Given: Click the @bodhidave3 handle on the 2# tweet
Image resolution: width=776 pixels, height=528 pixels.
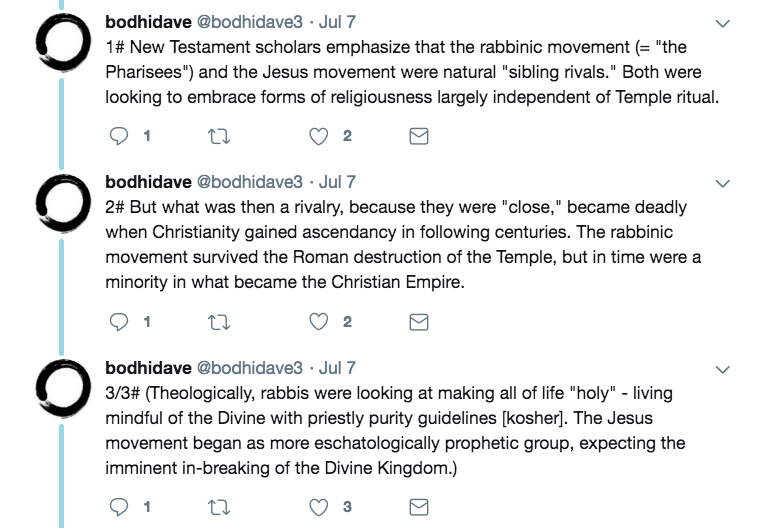Looking at the screenshot, I should pos(250,183).
